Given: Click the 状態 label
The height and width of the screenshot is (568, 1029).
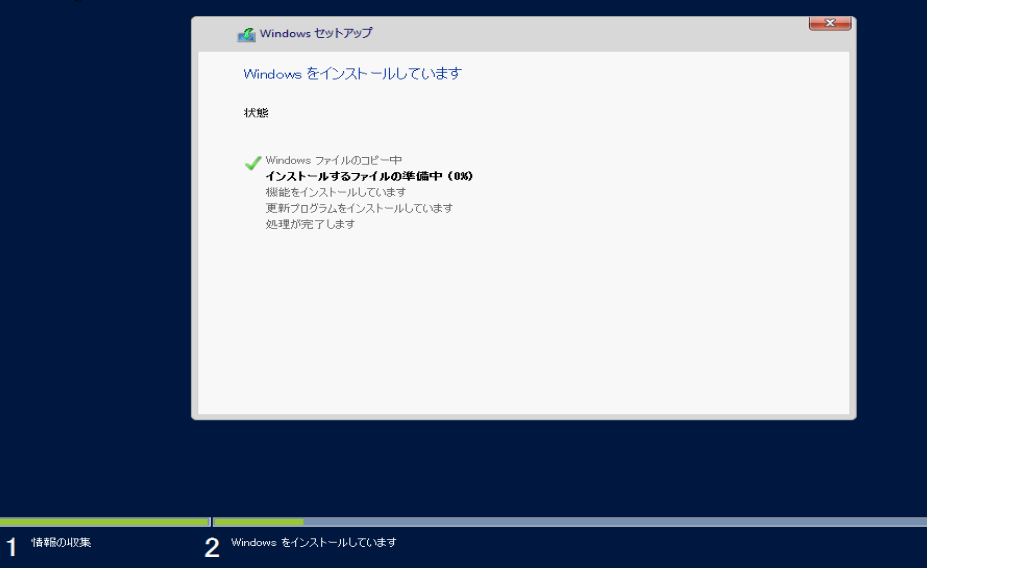Looking at the screenshot, I should [256, 113].
